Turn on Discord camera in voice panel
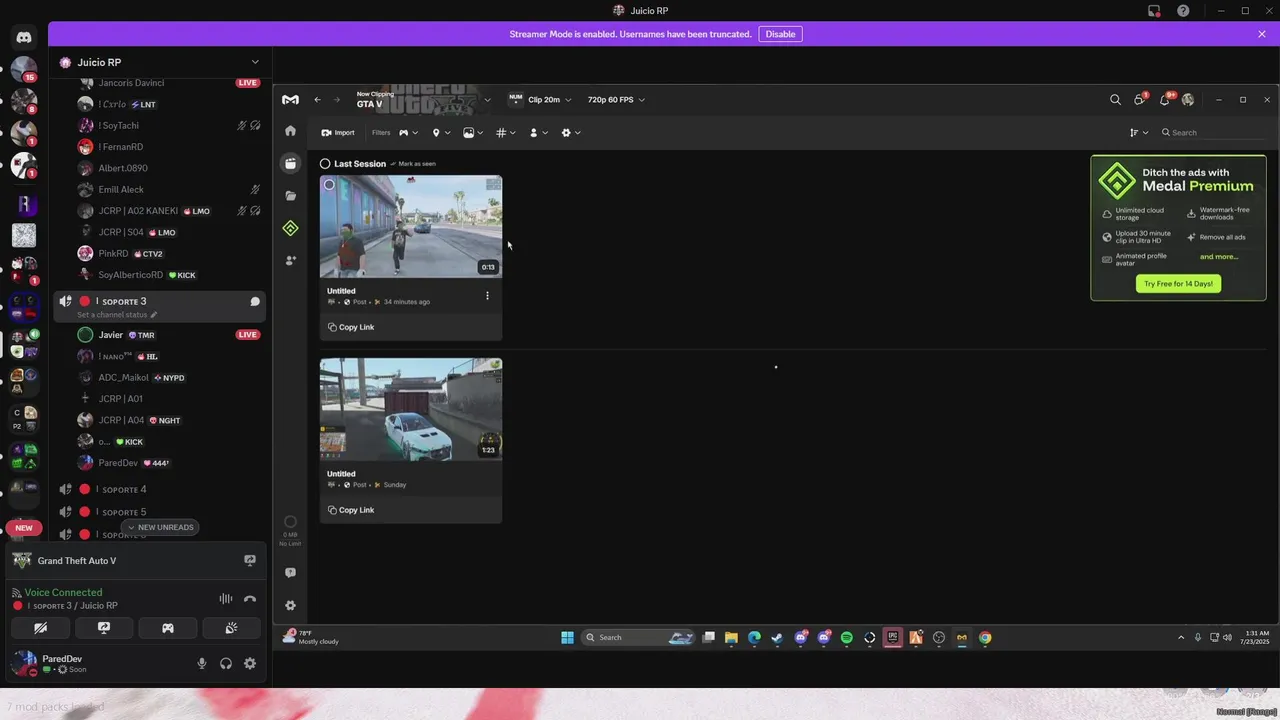This screenshot has height=720, width=1280. (x=40, y=628)
